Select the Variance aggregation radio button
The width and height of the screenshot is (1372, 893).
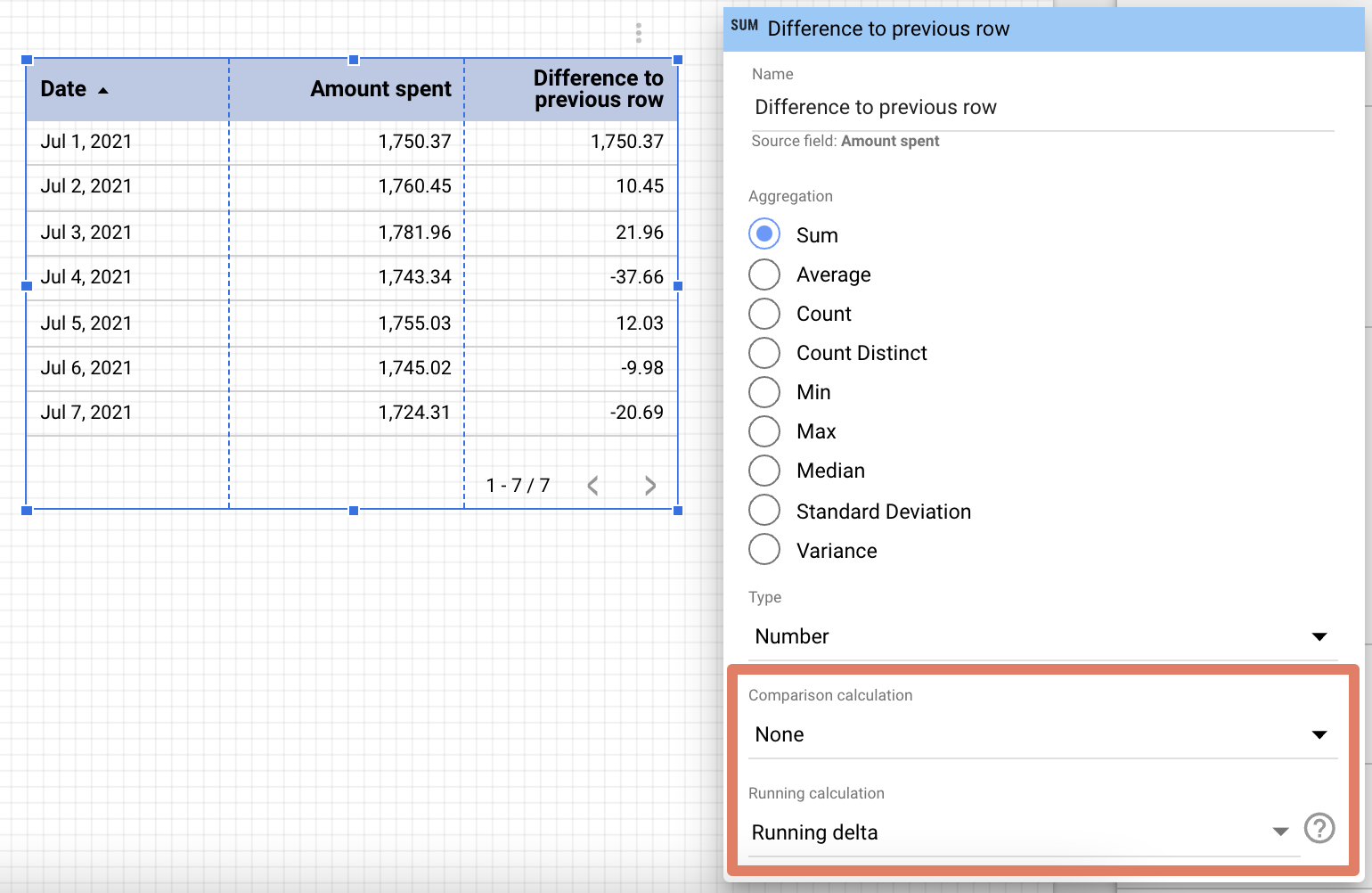764,550
